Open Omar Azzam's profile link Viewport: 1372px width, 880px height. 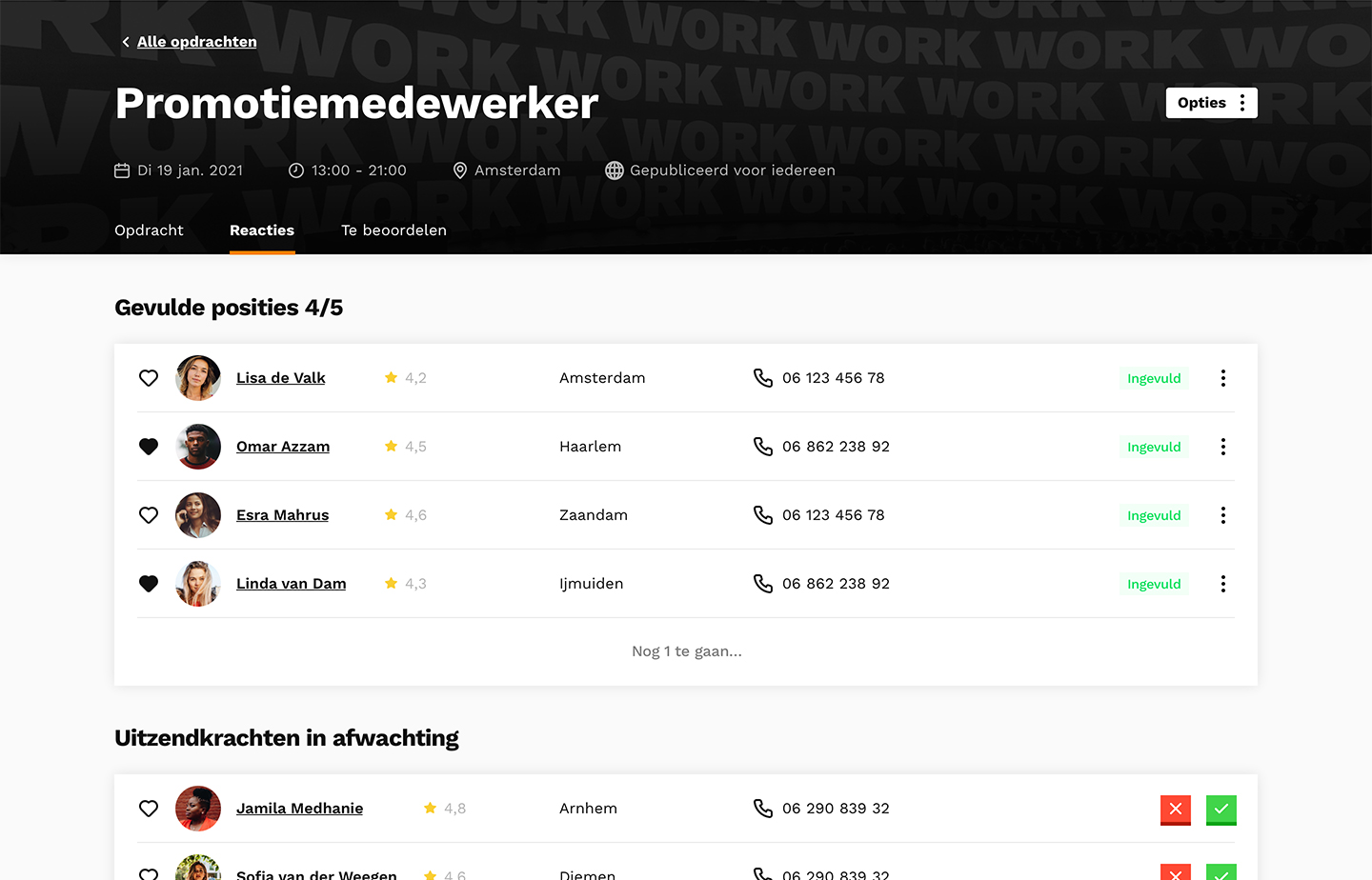[x=283, y=447]
